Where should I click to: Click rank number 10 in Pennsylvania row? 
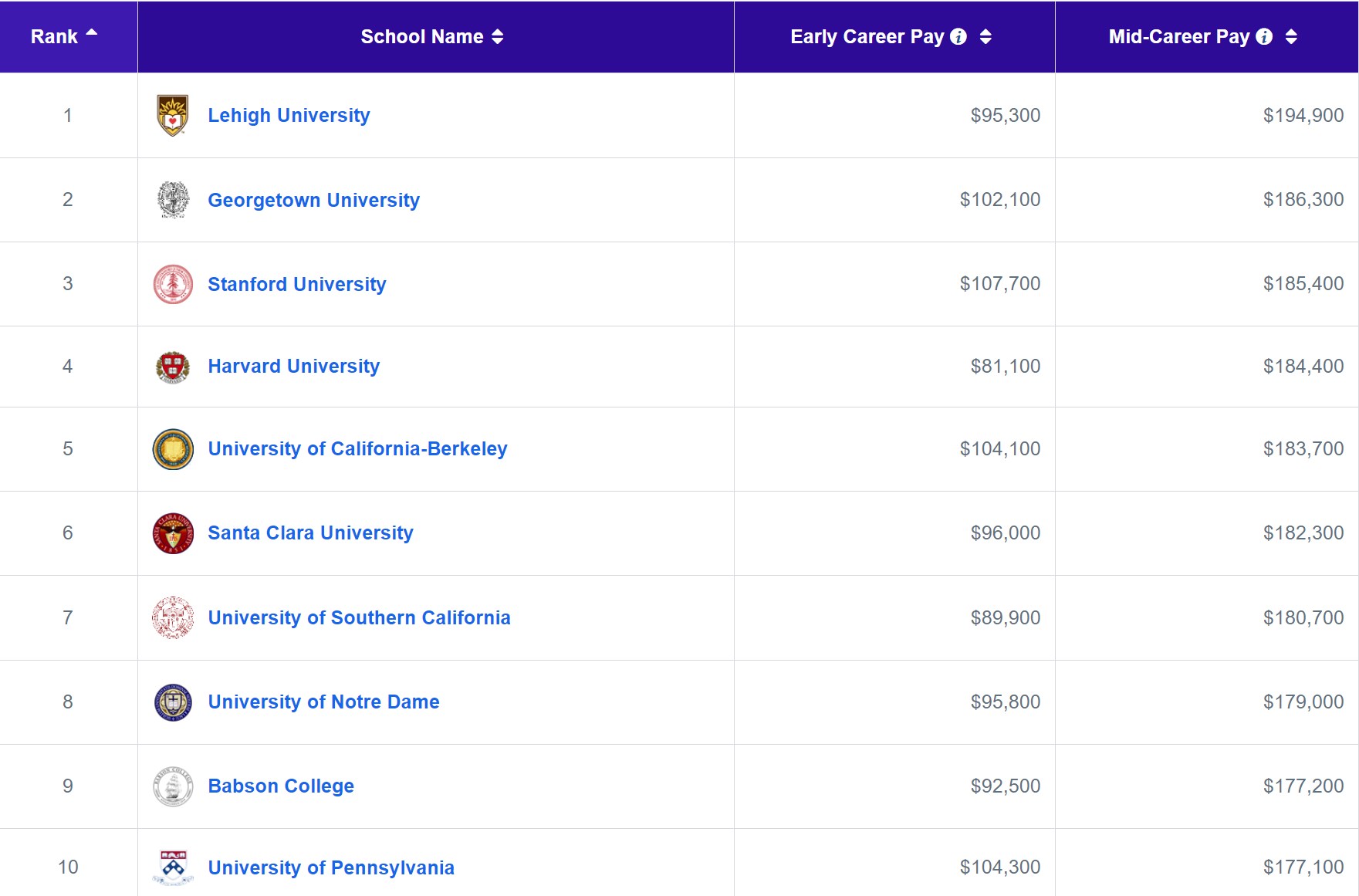pos(68,867)
